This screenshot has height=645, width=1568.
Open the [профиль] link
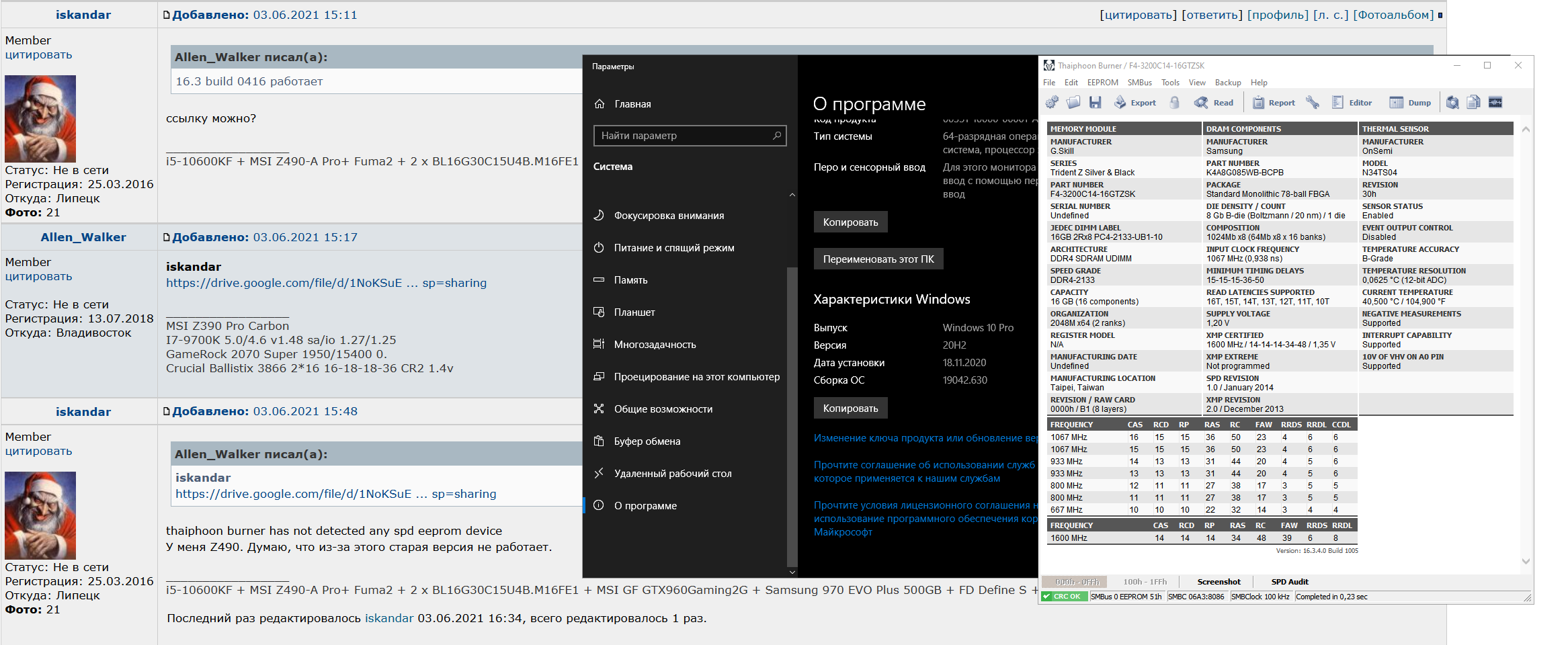click(x=1278, y=15)
